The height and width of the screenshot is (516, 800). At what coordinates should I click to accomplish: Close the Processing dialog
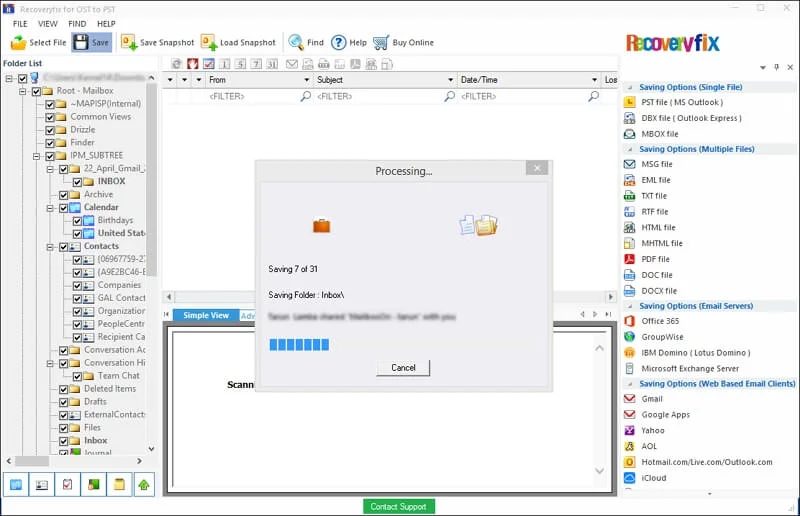pos(537,168)
